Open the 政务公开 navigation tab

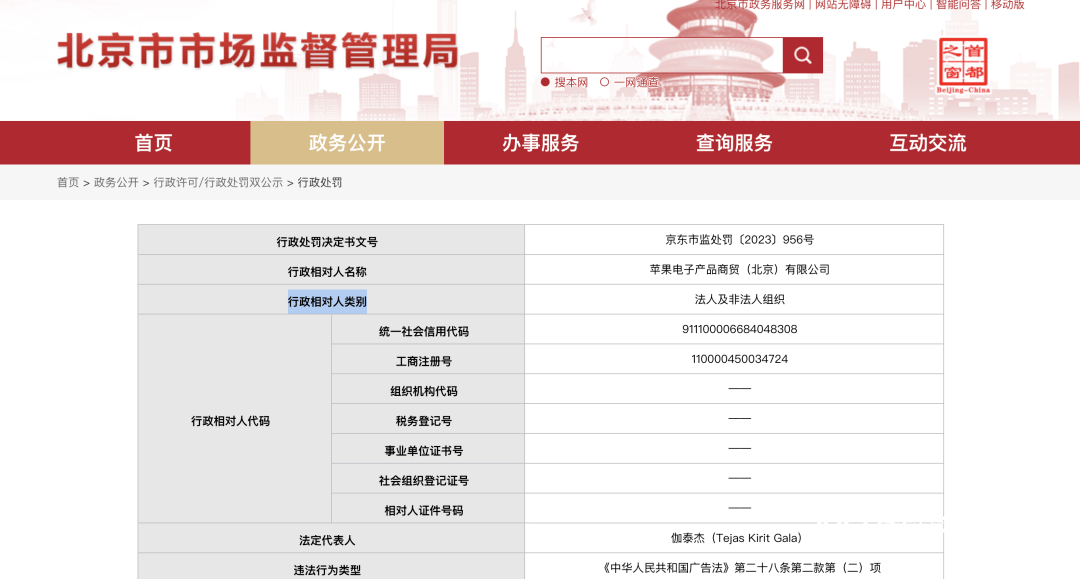point(347,143)
